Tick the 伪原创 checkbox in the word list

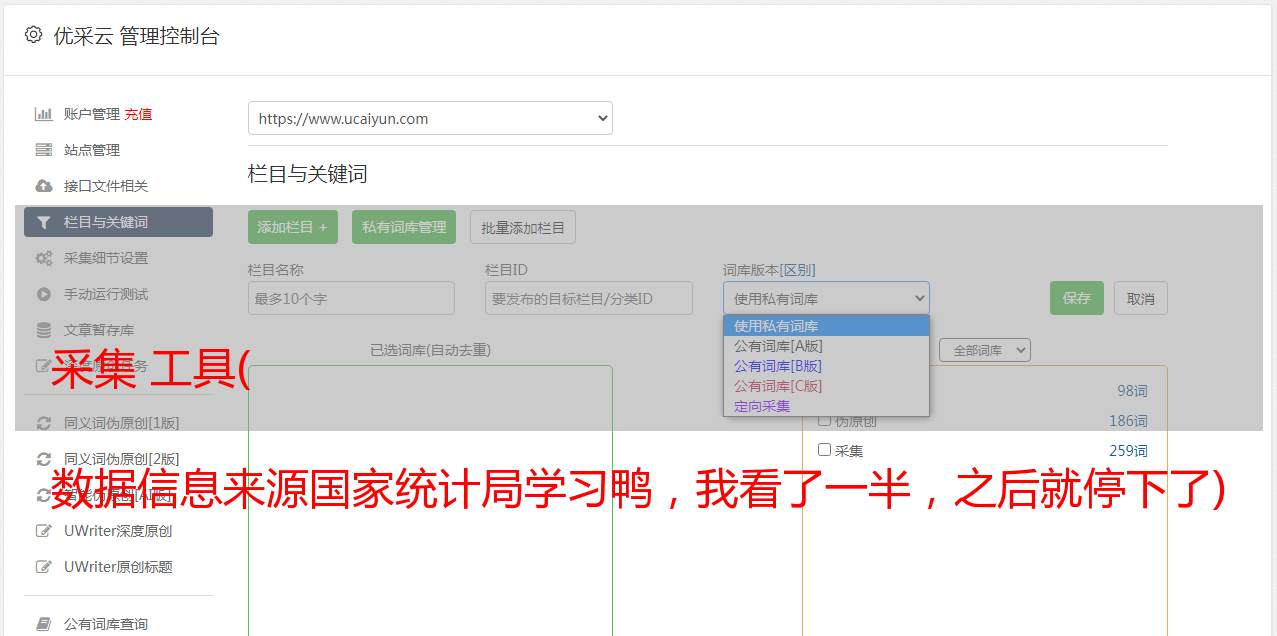(825, 420)
